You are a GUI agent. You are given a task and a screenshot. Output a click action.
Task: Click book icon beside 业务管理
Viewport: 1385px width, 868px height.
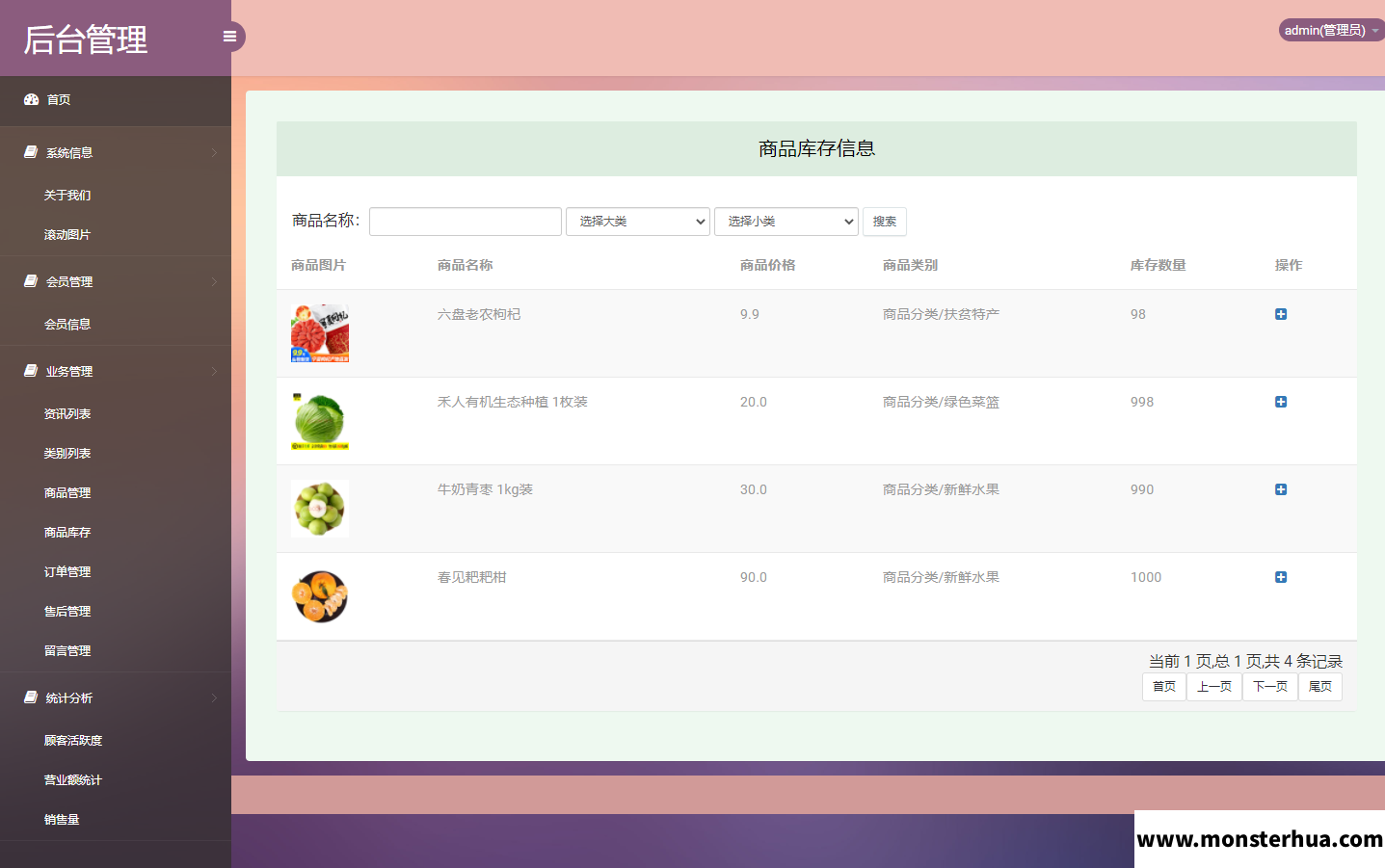[31, 371]
